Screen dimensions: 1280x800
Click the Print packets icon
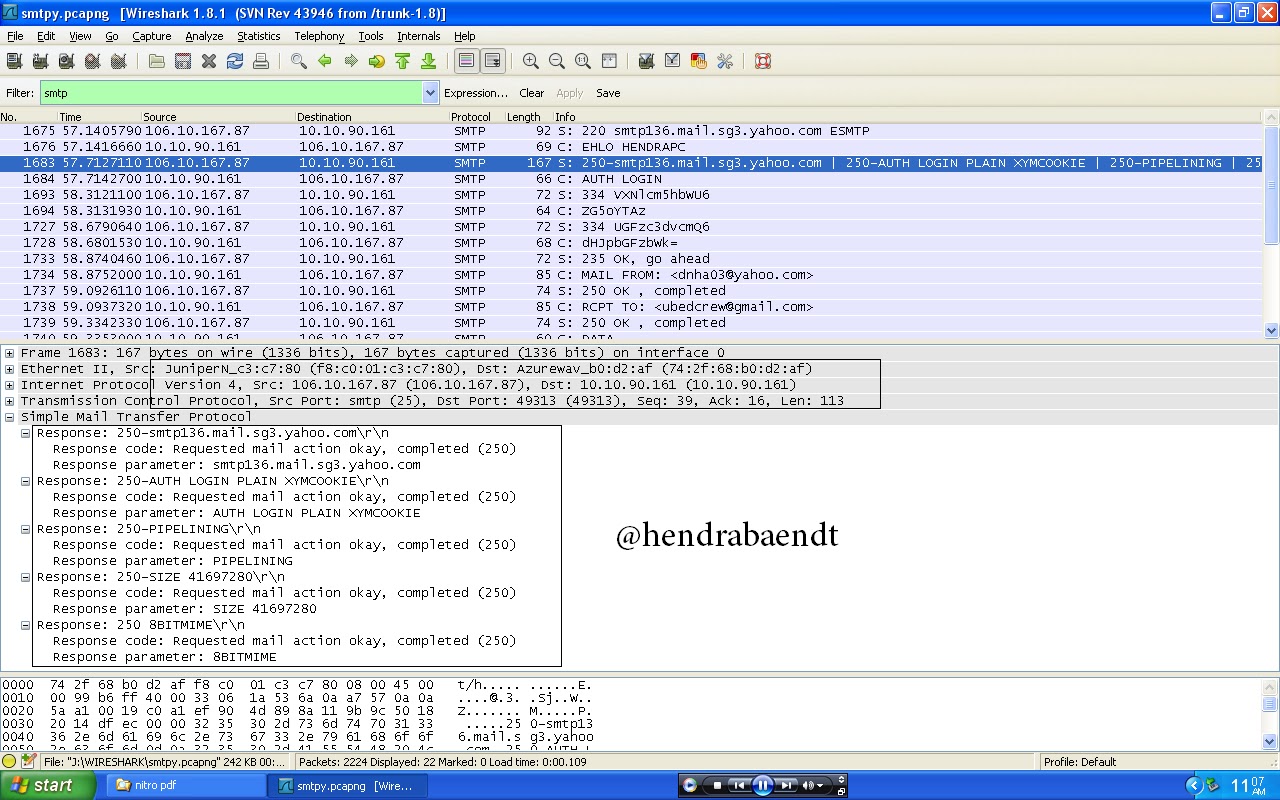(261, 61)
